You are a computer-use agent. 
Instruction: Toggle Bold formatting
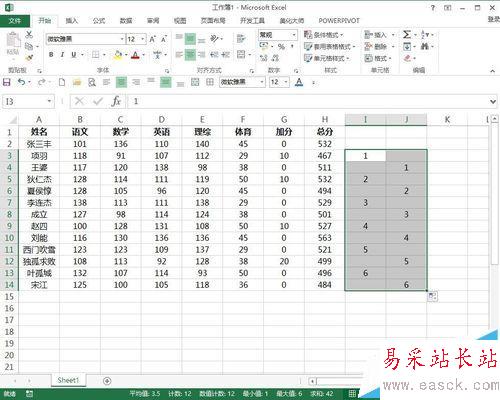51,55
